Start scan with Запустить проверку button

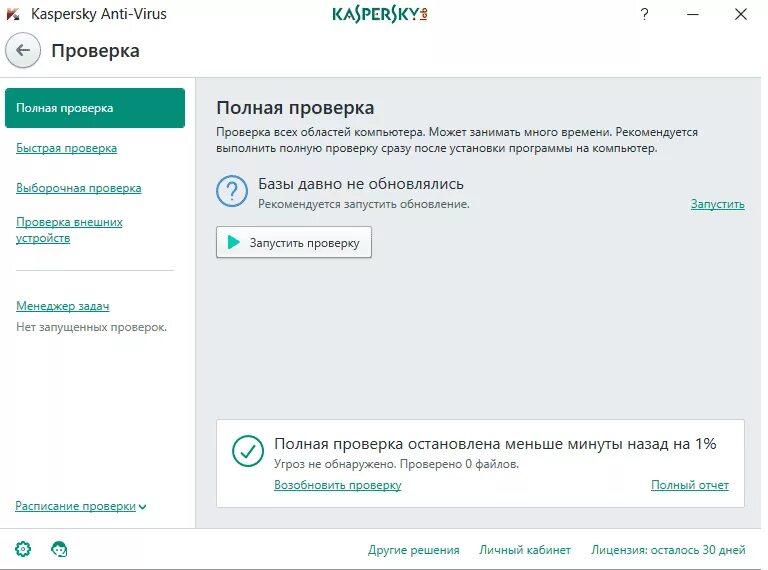(x=294, y=242)
